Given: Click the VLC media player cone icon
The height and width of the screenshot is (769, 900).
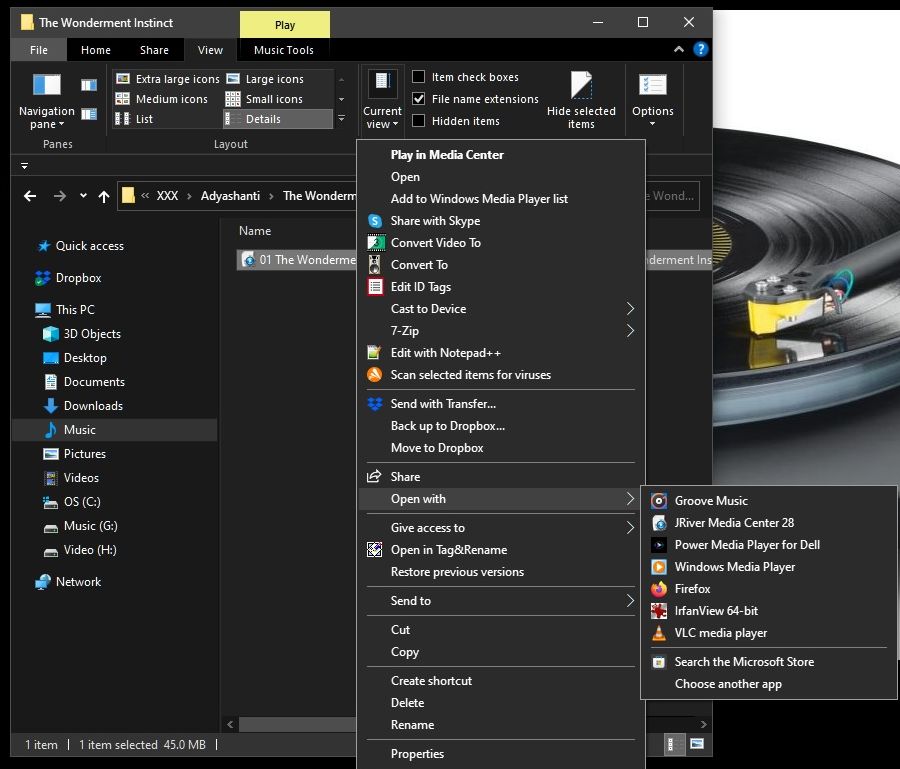Looking at the screenshot, I should click(658, 633).
